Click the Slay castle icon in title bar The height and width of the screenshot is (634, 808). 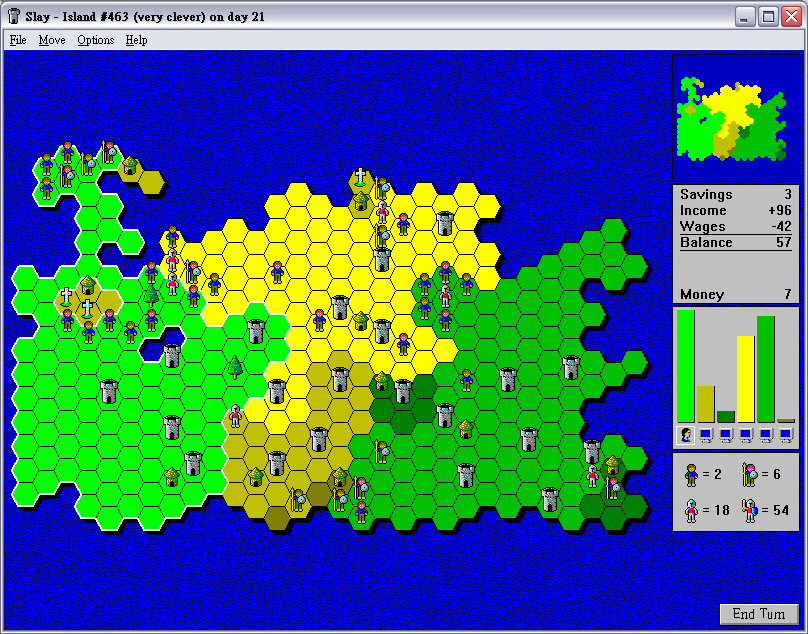point(14,16)
